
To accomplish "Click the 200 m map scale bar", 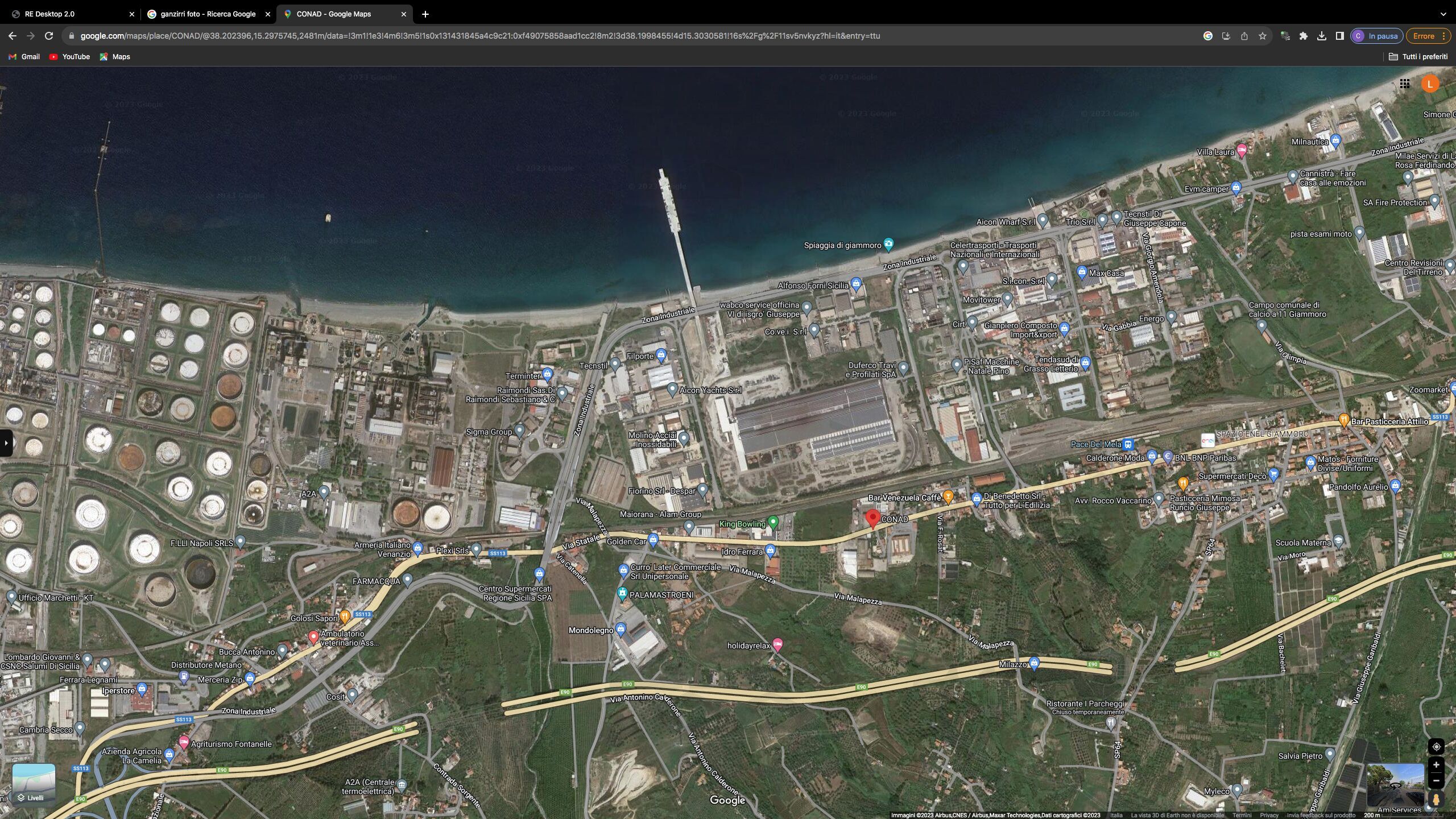I will 1375,815.
